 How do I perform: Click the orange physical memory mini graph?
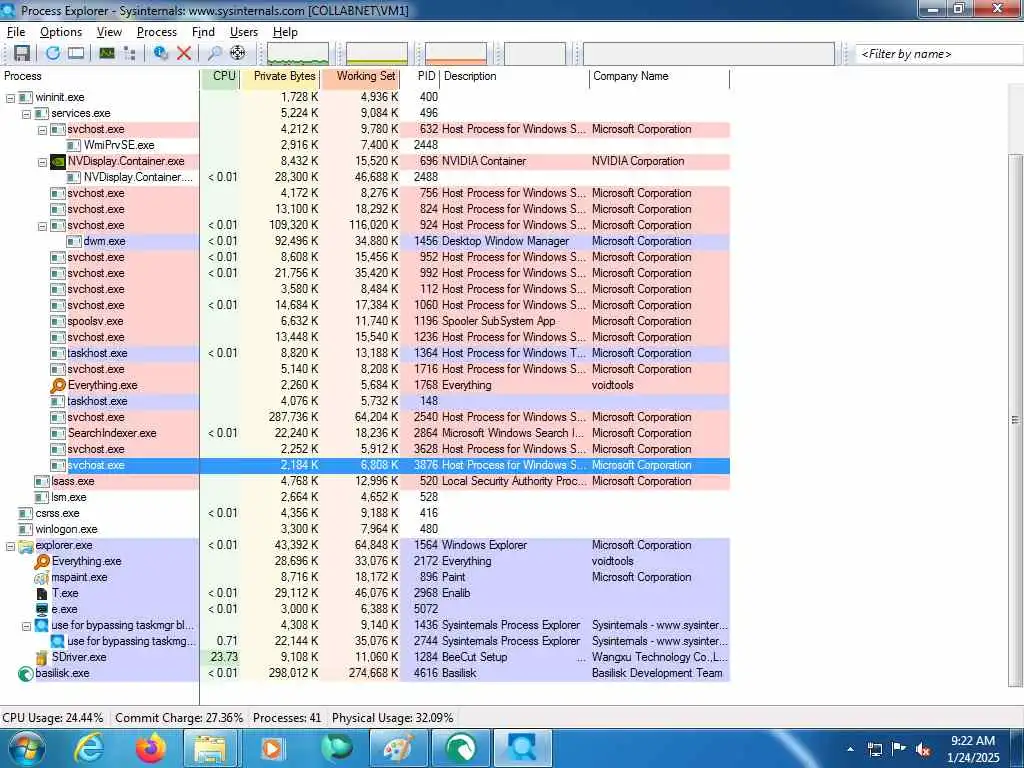point(456,54)
